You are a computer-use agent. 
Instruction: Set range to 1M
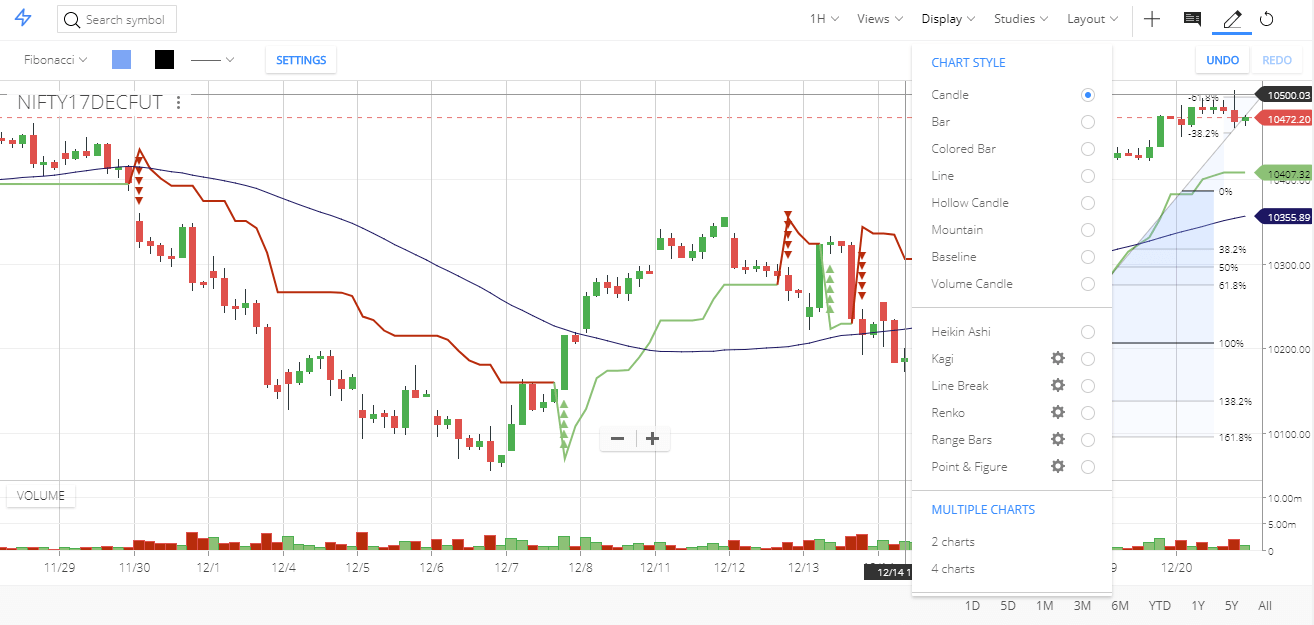tap(1044, 606)
